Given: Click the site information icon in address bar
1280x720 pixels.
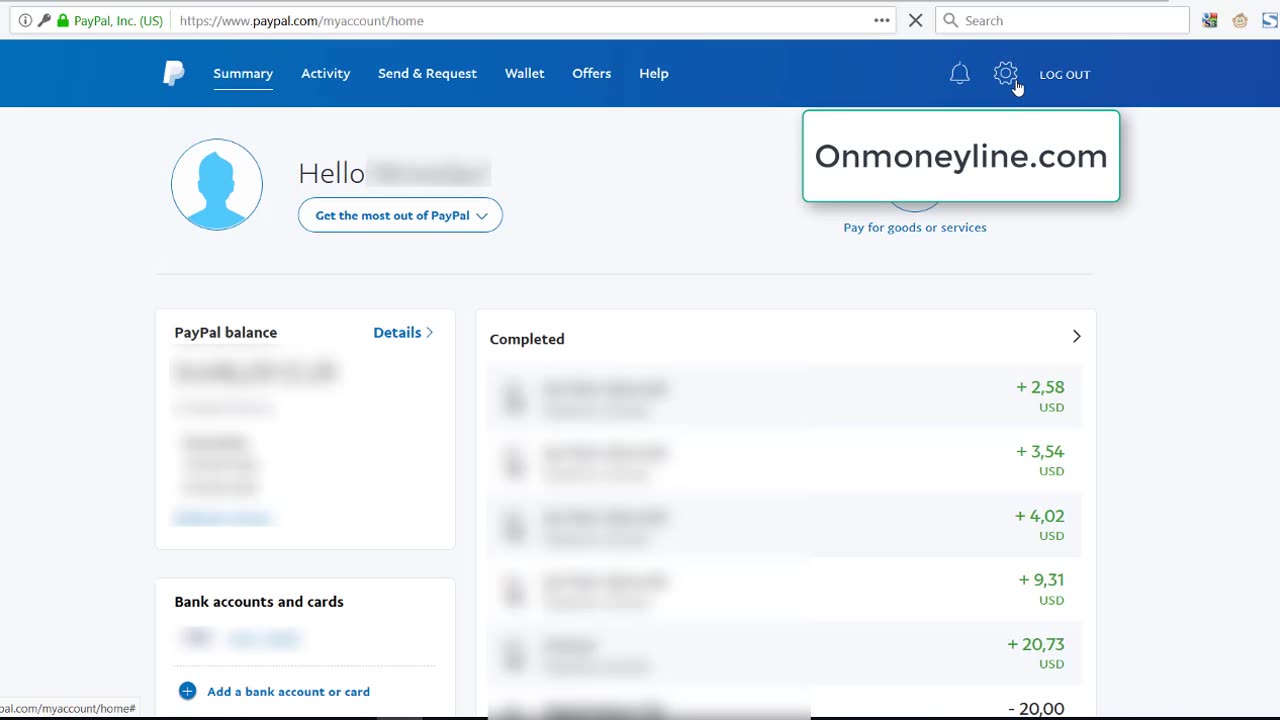Looking at the screenshot, I should 25,20.
